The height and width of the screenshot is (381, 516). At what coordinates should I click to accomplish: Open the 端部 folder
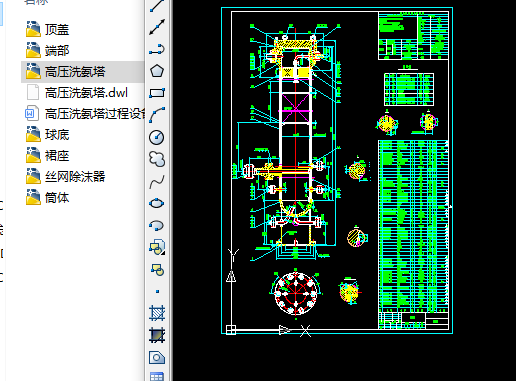[48, 51]
